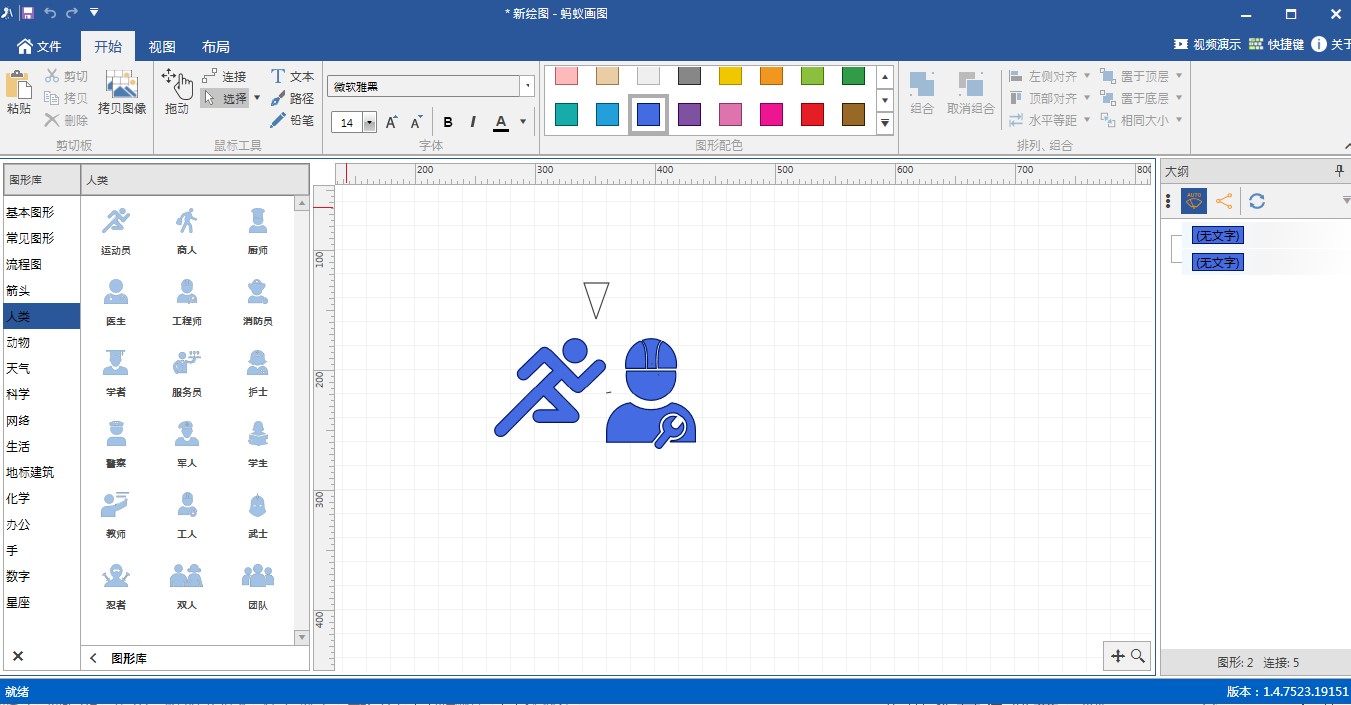This screenshot has width=1351, height=705.
Task: Switch to the 视图 ribbon tab
Action: click(x=162, y=47)
